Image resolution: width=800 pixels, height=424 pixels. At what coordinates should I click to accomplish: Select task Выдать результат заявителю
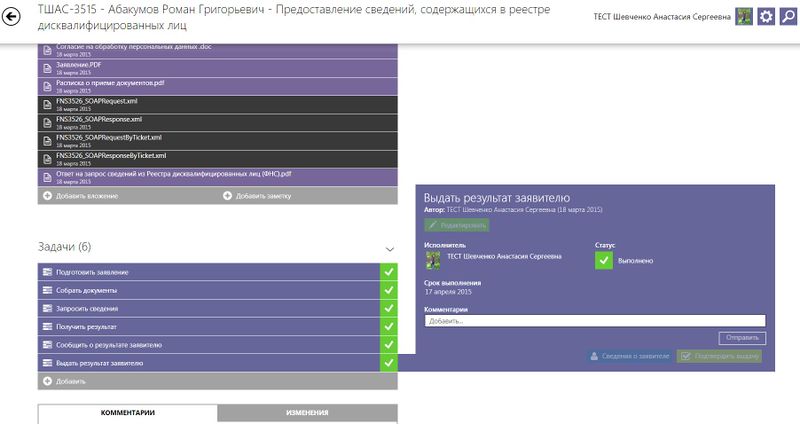[x=209, y=363]
